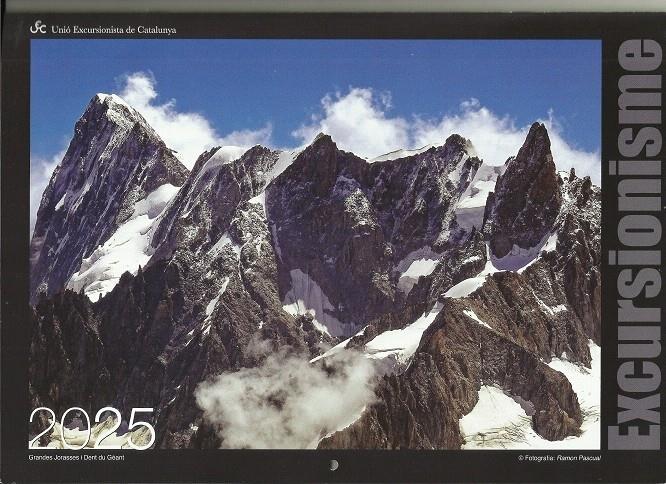This screenshot has height=484, width=666.
Task: Select the 'Unió Excursionista de Catalunya' title
Action: pos(114,30)
